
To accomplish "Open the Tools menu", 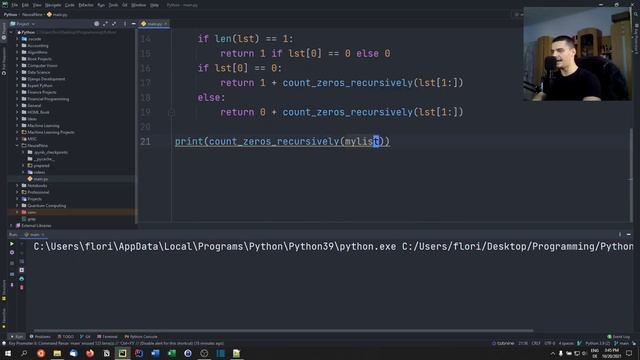I will [113, 5].
